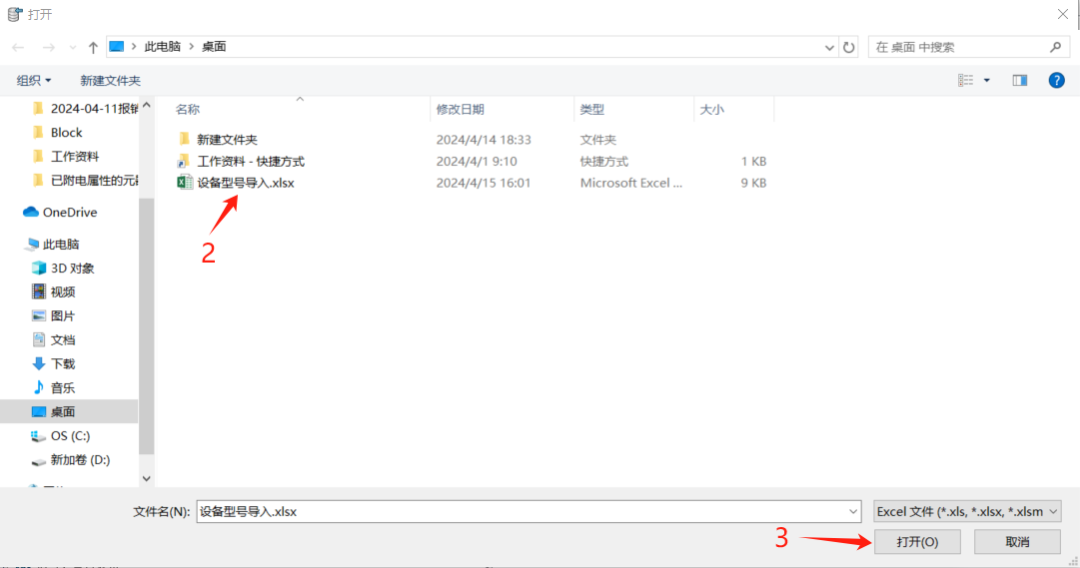Click the folder icon of the 新建文件夹 row
Image resolution: width=1080 pixels, height=568 pixels.
184,139
